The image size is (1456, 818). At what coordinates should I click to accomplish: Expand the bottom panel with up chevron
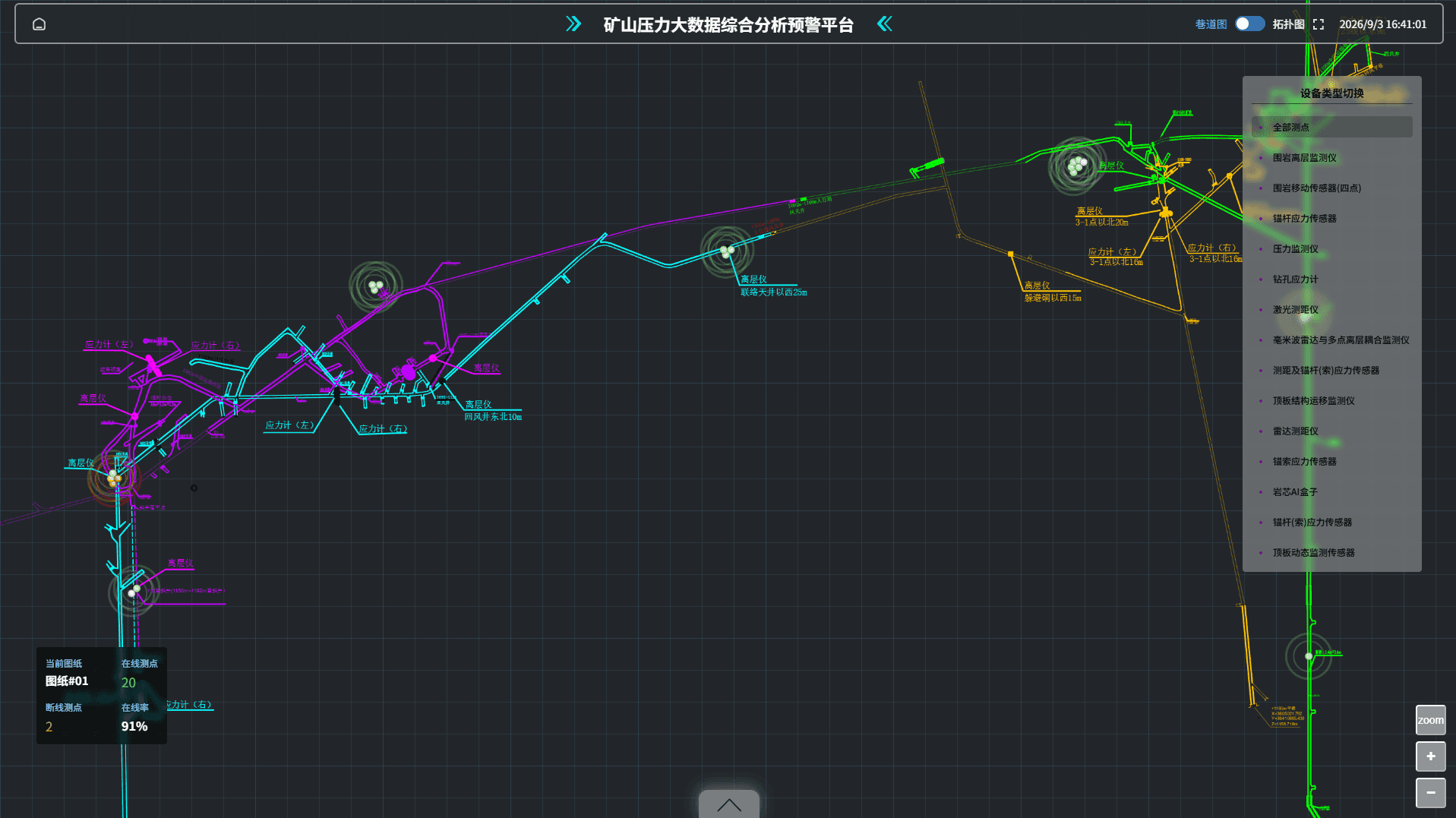[728, 804]
